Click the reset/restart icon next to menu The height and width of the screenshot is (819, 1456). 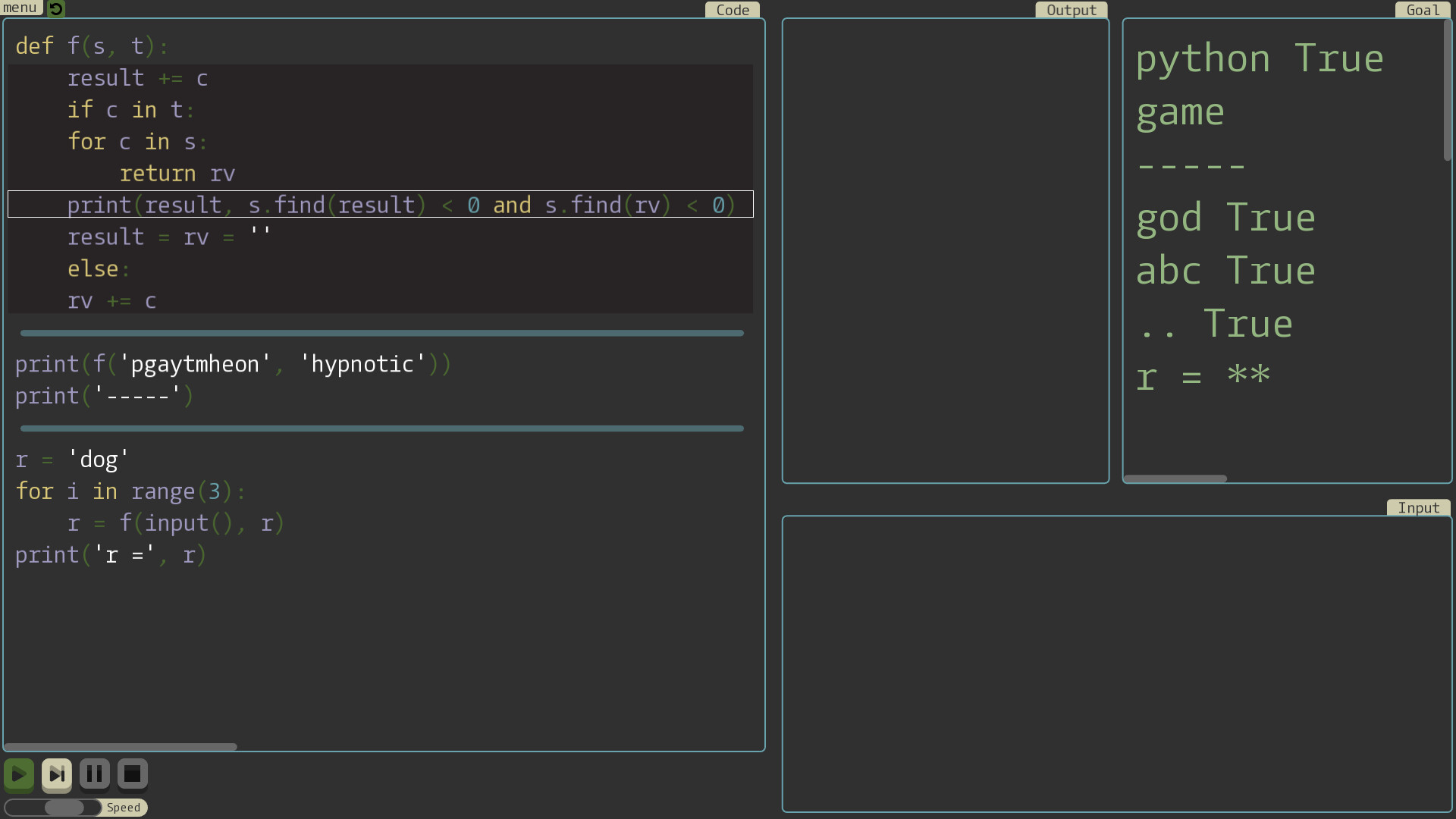(x=56, y=10)
